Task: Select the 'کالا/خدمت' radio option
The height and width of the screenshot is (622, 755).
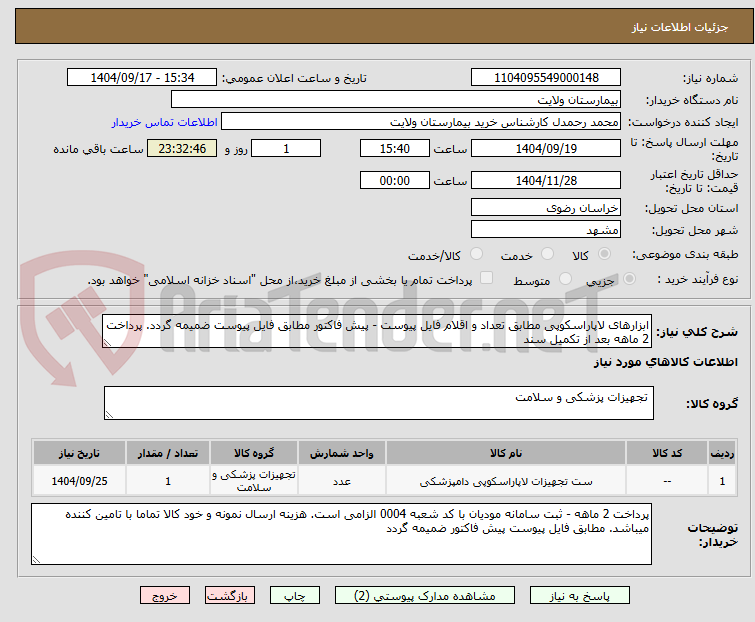Action: (x=476, y=254)
